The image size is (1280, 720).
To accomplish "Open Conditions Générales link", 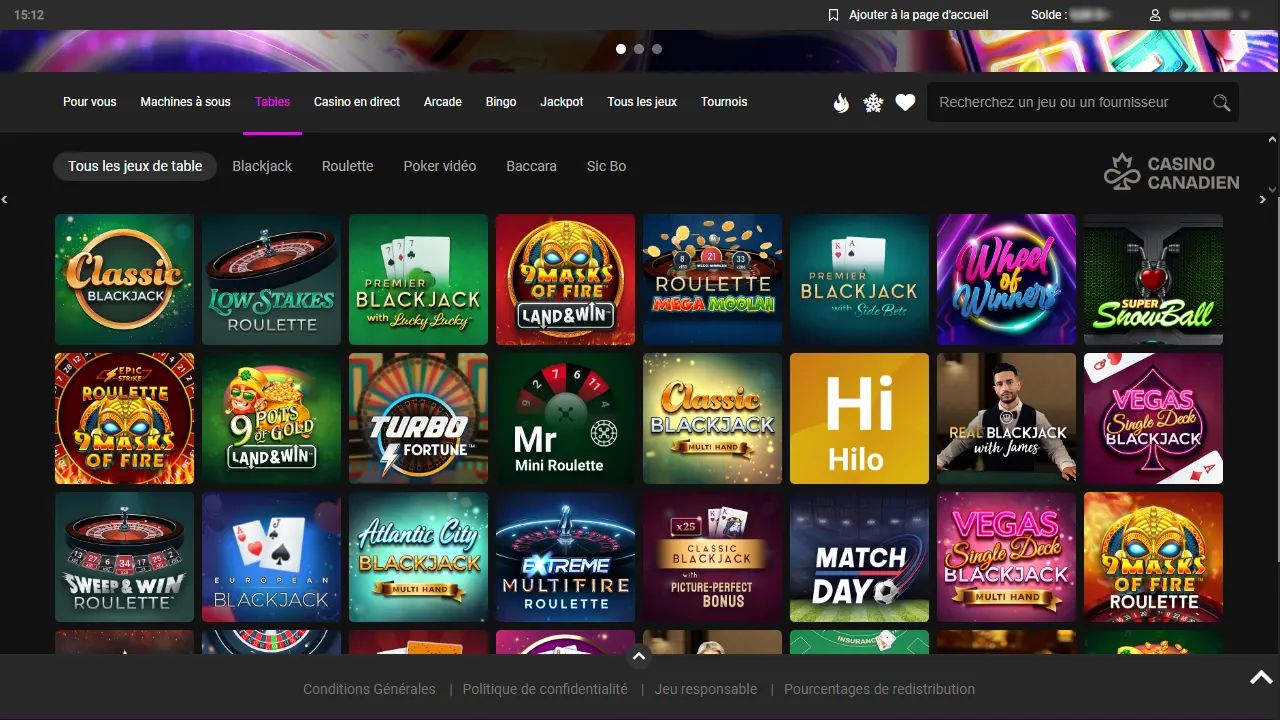I will (369, 689).
